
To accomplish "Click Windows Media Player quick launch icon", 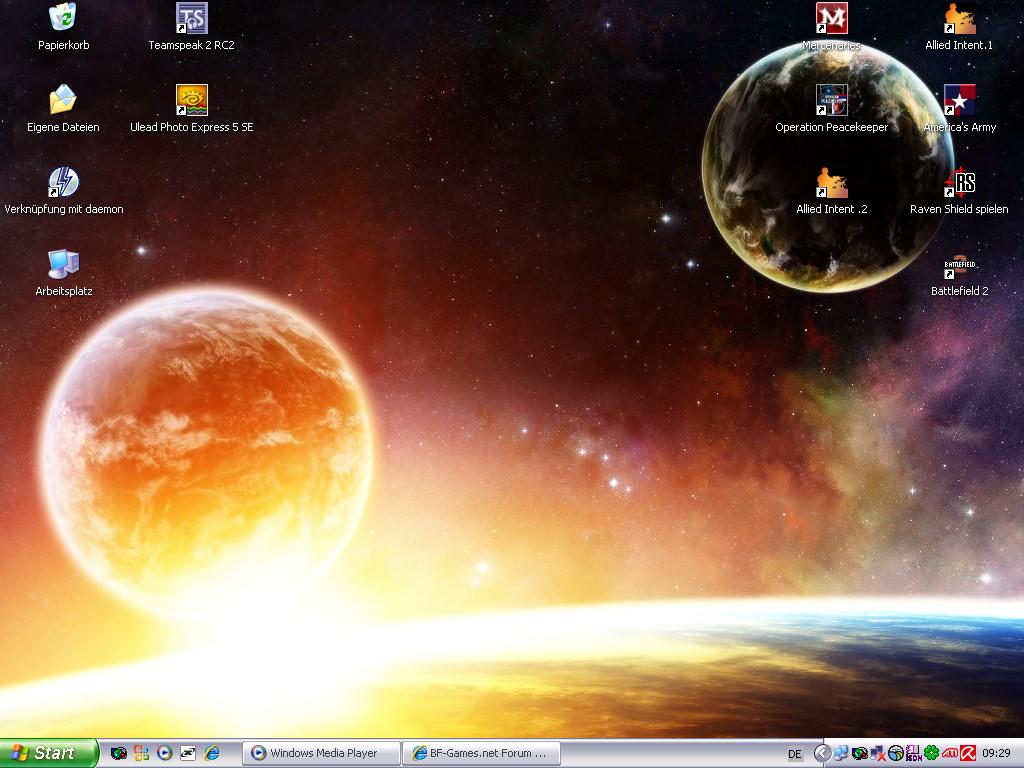I will click(165, 753).
